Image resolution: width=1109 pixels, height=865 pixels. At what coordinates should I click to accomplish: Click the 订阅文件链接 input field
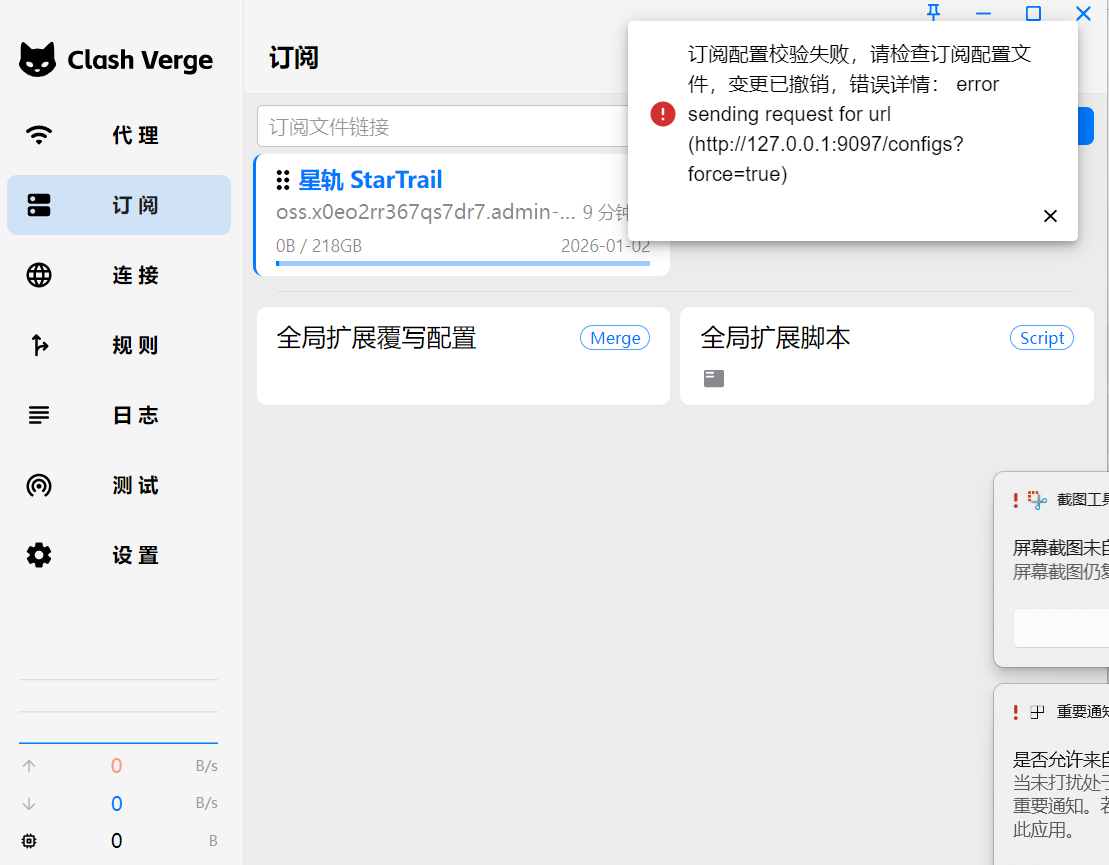440,127
